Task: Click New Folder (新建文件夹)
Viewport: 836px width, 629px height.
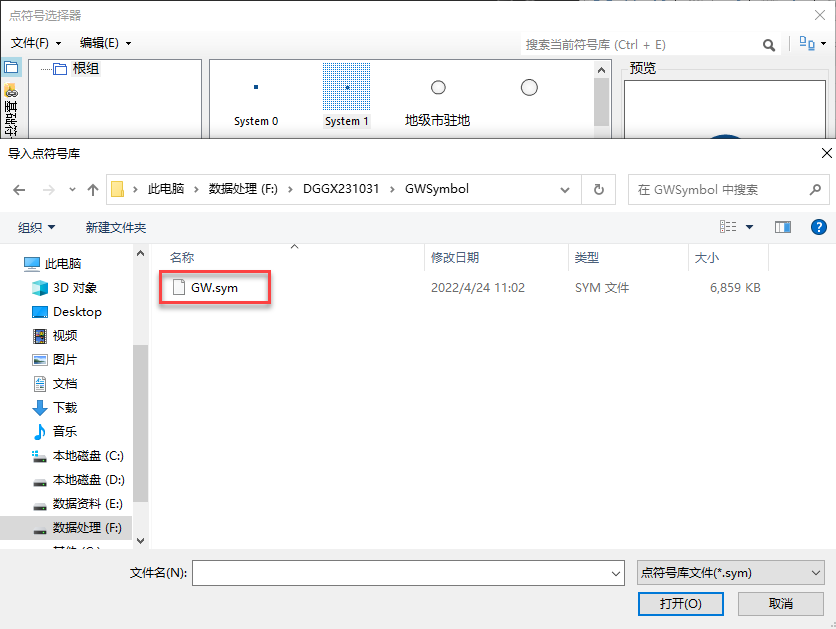Action: pyautogui.click(x=116, y=228)
